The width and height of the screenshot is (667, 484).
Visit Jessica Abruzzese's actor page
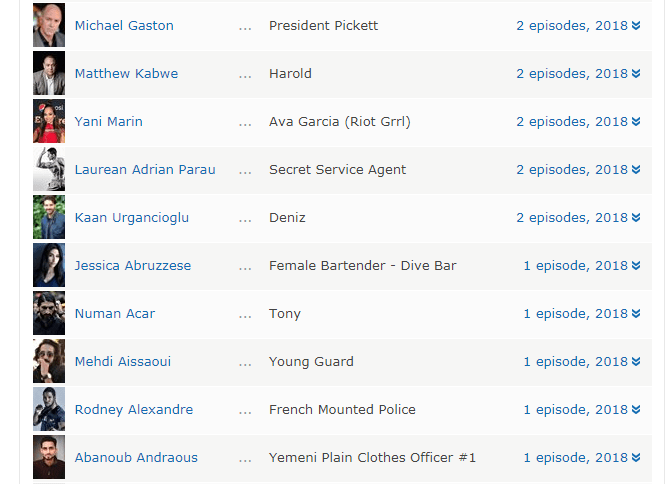133,266
